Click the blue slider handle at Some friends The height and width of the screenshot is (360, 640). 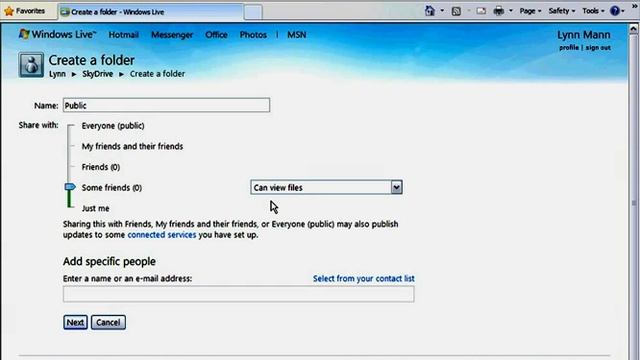(x=70, y=187)
